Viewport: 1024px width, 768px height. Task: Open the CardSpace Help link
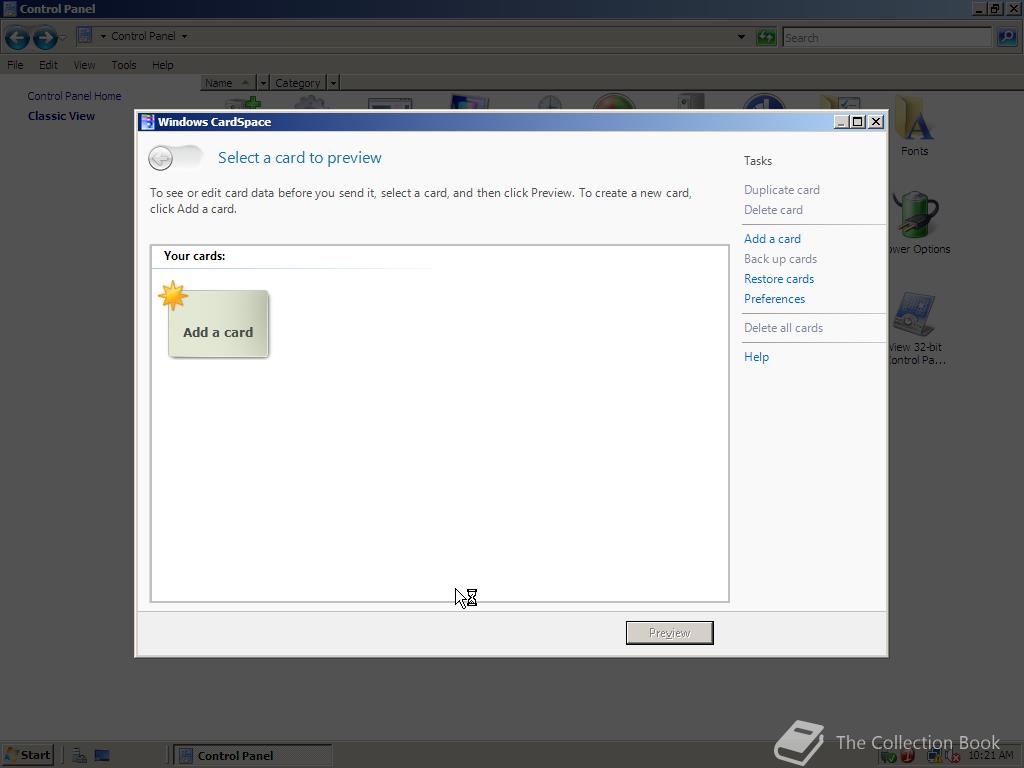756,357
